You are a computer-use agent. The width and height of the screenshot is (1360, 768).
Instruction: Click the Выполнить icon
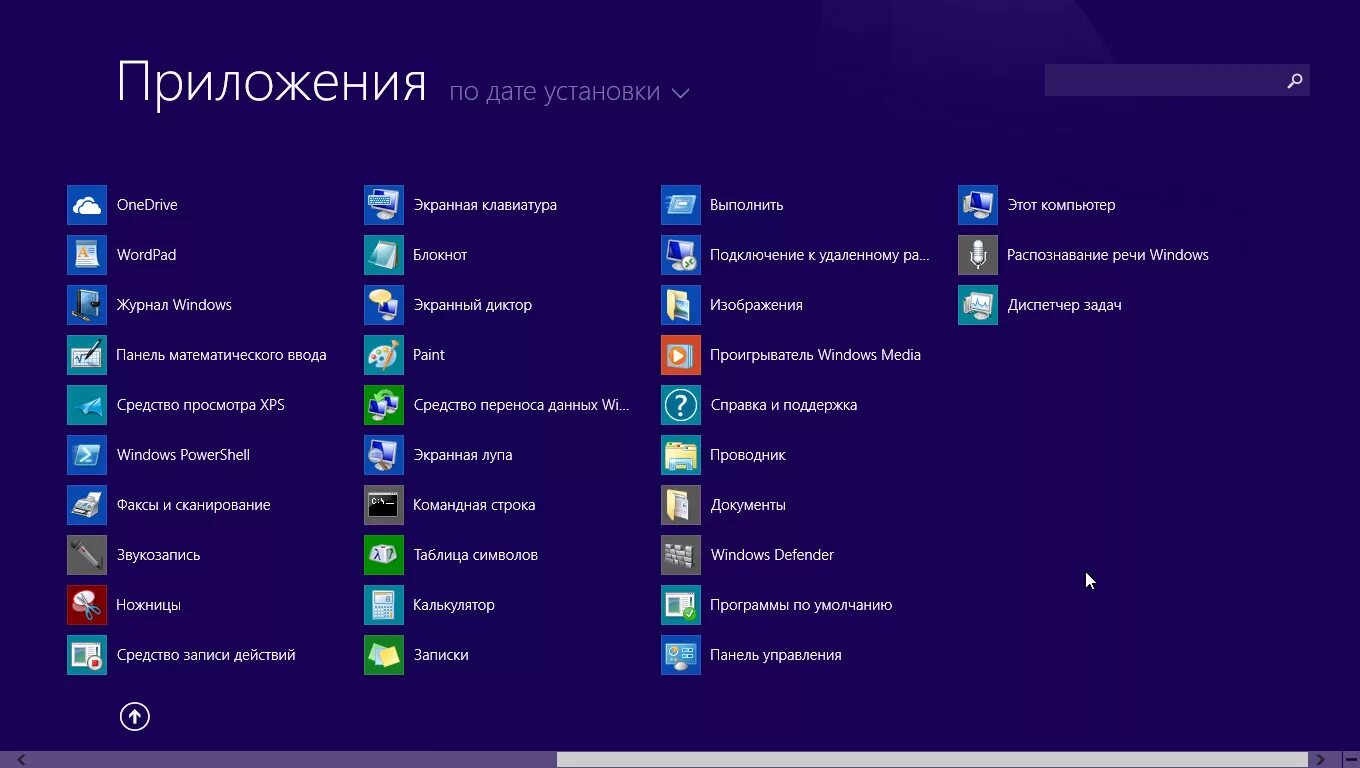tap(681, 205)
